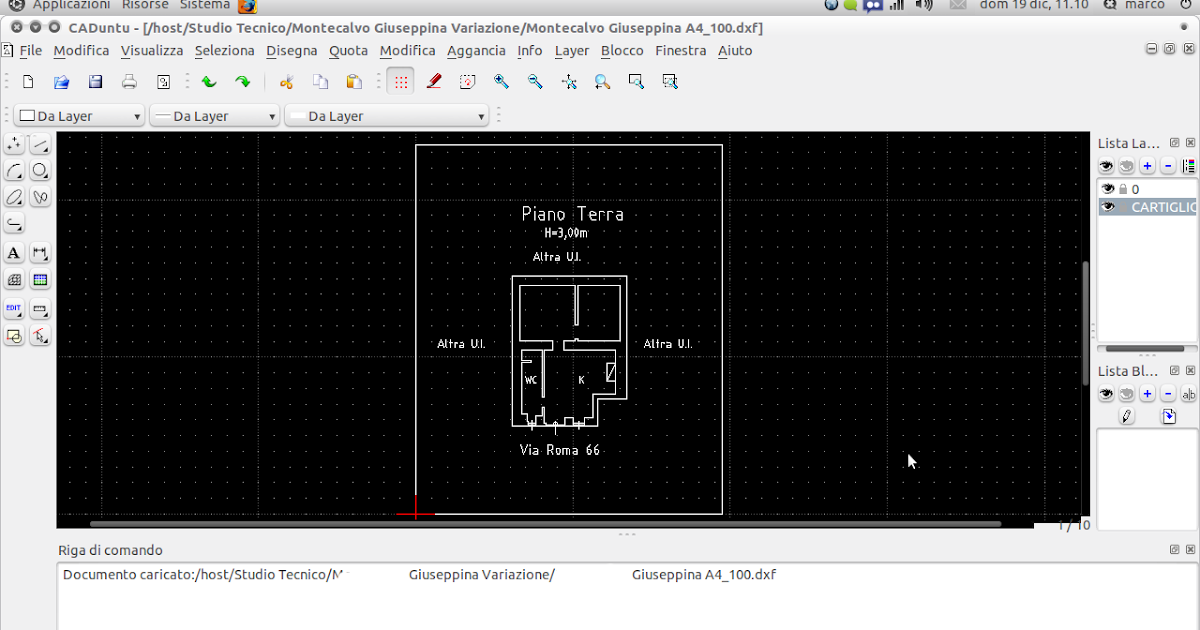The width and height of the screenshot is (1200, 630).
Task: Toggle lock on layer 0
Action: click(x=1123, y=189)
